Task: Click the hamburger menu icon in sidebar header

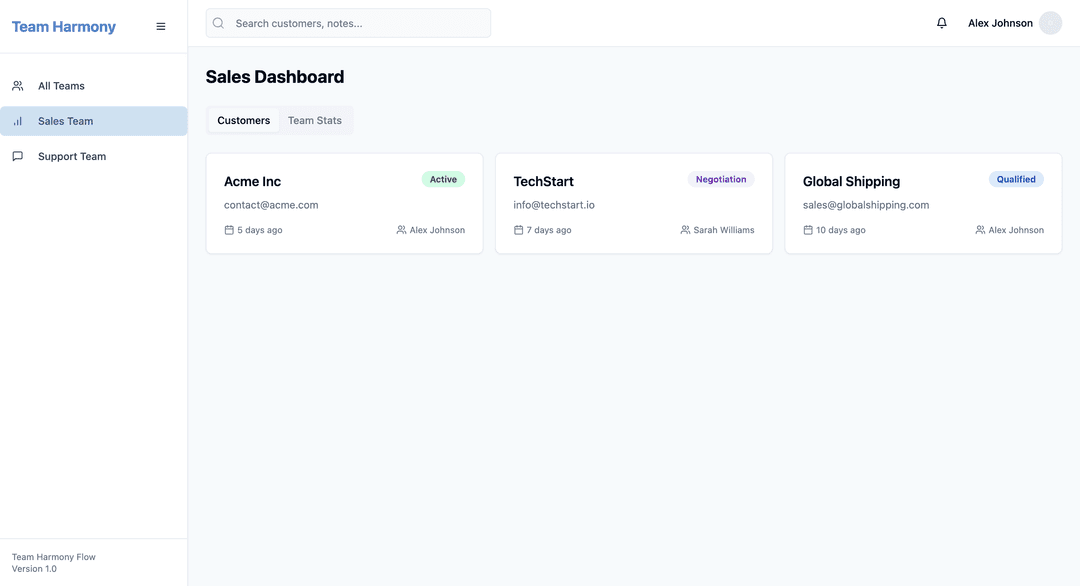Action: tap(161, 27)
